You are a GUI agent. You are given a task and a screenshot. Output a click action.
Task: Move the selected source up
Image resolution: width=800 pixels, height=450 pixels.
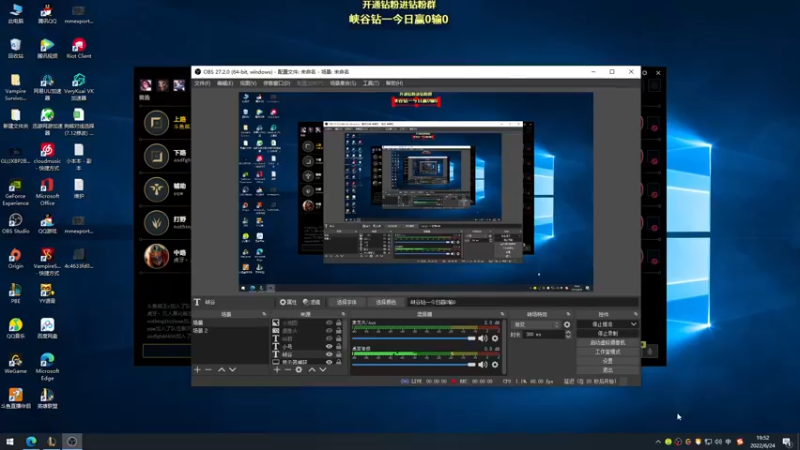click(x=312, y=369)
